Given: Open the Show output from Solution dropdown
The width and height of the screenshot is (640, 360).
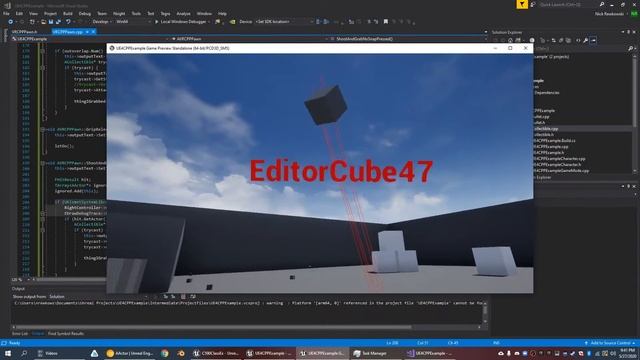Looking at the screenshot, I should coord(98,297).
